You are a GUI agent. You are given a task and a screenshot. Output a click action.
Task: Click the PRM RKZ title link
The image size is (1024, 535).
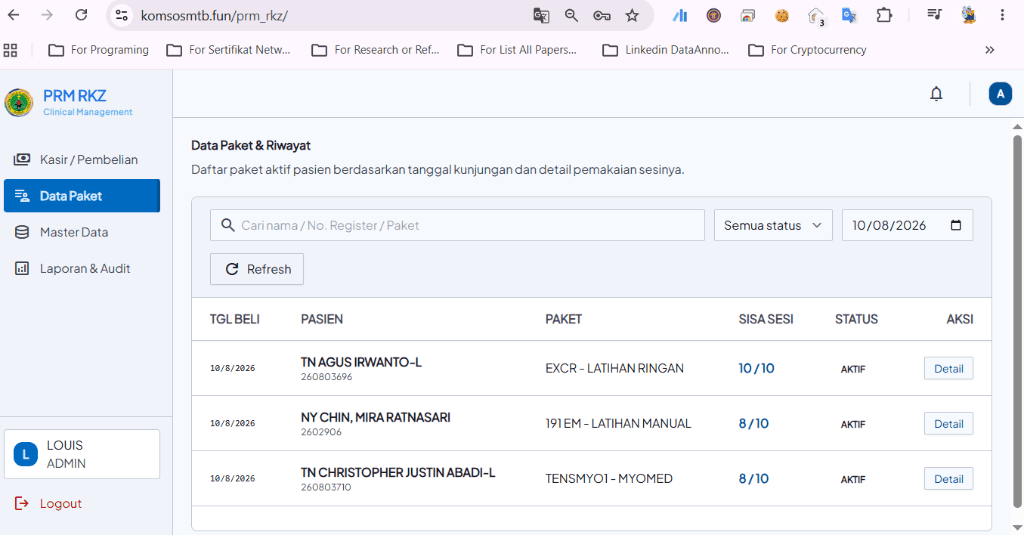[74, 95]
